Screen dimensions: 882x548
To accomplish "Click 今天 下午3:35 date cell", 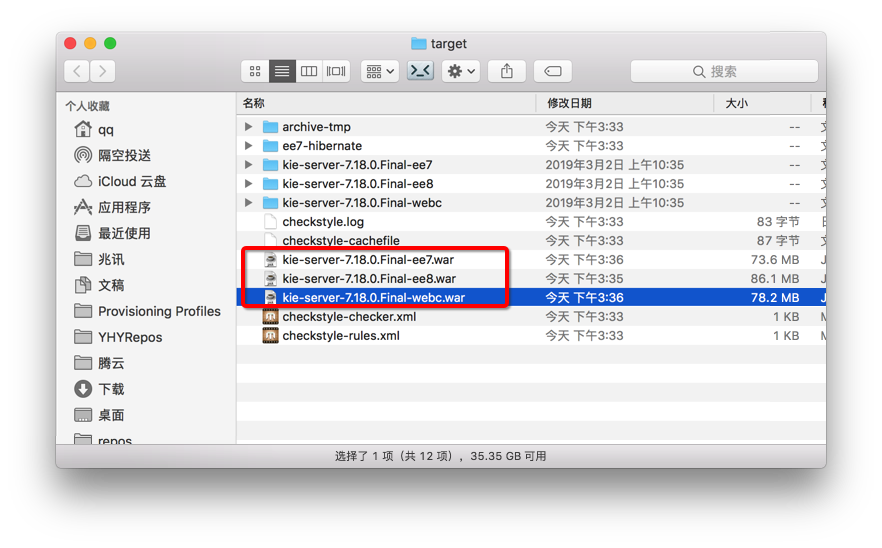I will coord(584,279).
